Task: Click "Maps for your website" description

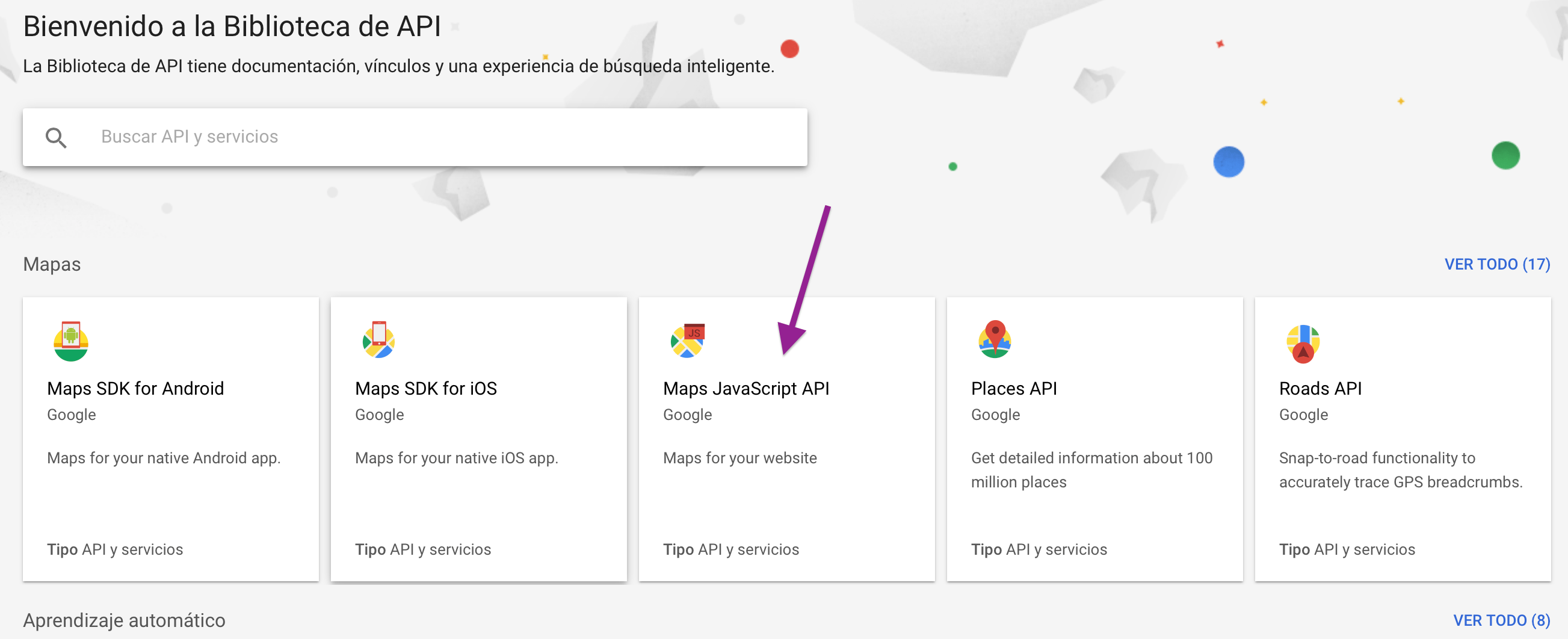Action: pyautogui.click(x=740, y=458)
